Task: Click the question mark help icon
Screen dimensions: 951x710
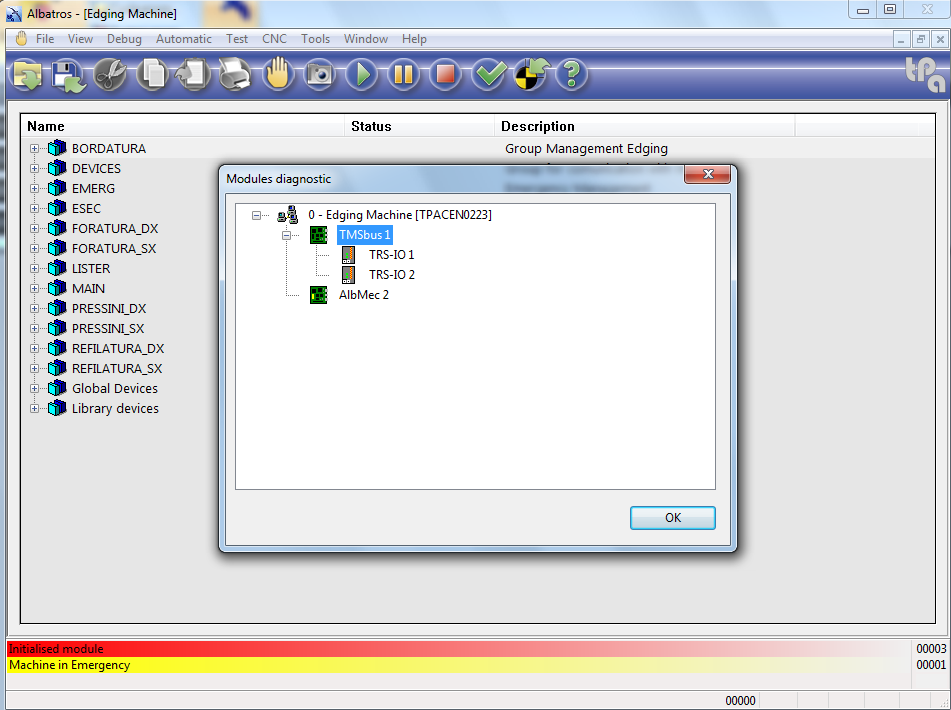Action: [x=571, y=75]
